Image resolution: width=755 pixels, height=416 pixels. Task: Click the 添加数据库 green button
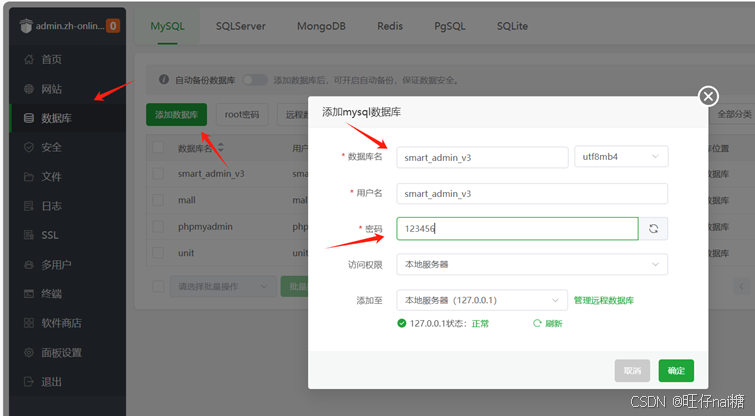click(x=176, y=115)
